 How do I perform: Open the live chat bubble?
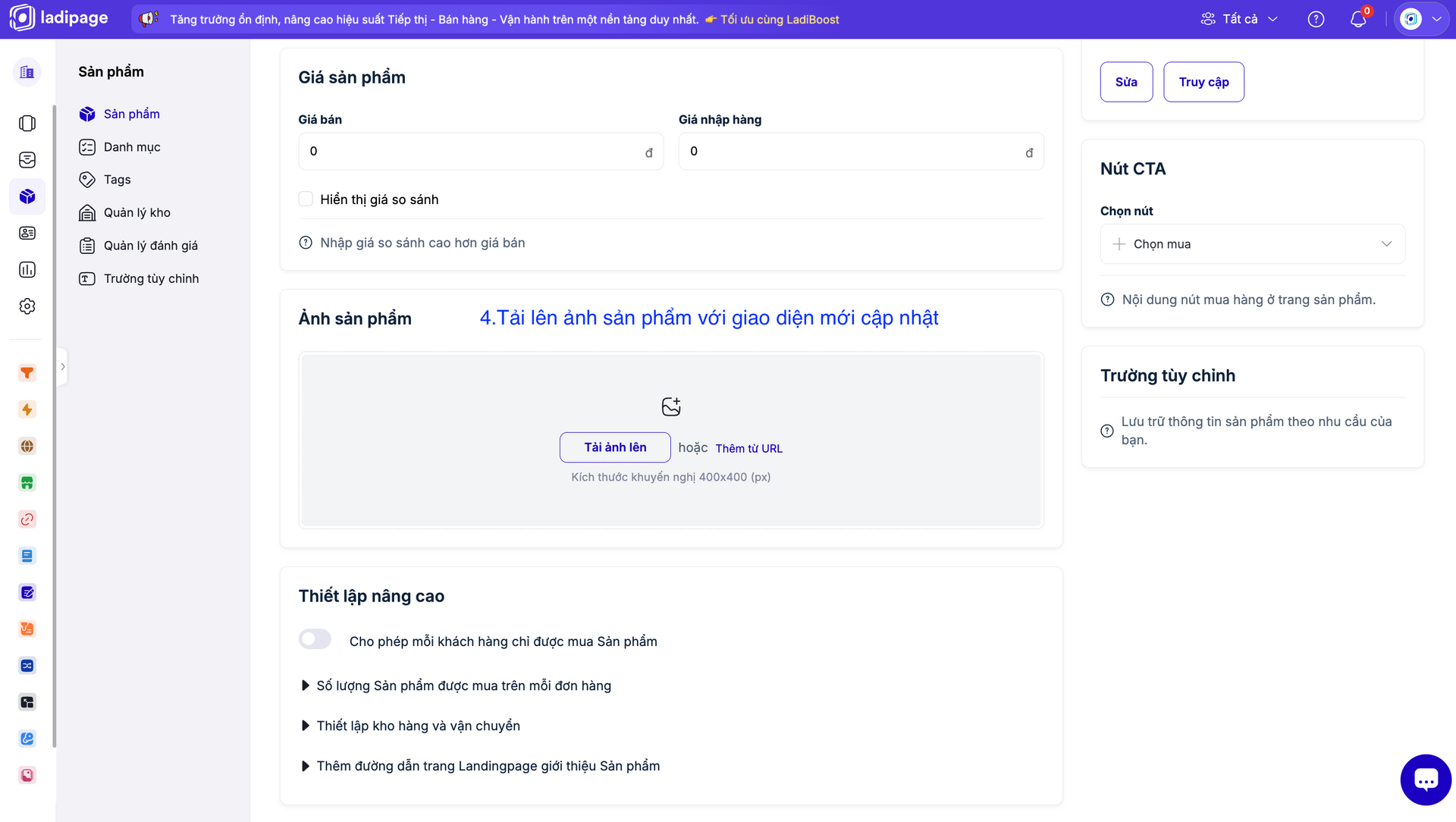[1425, 780]
